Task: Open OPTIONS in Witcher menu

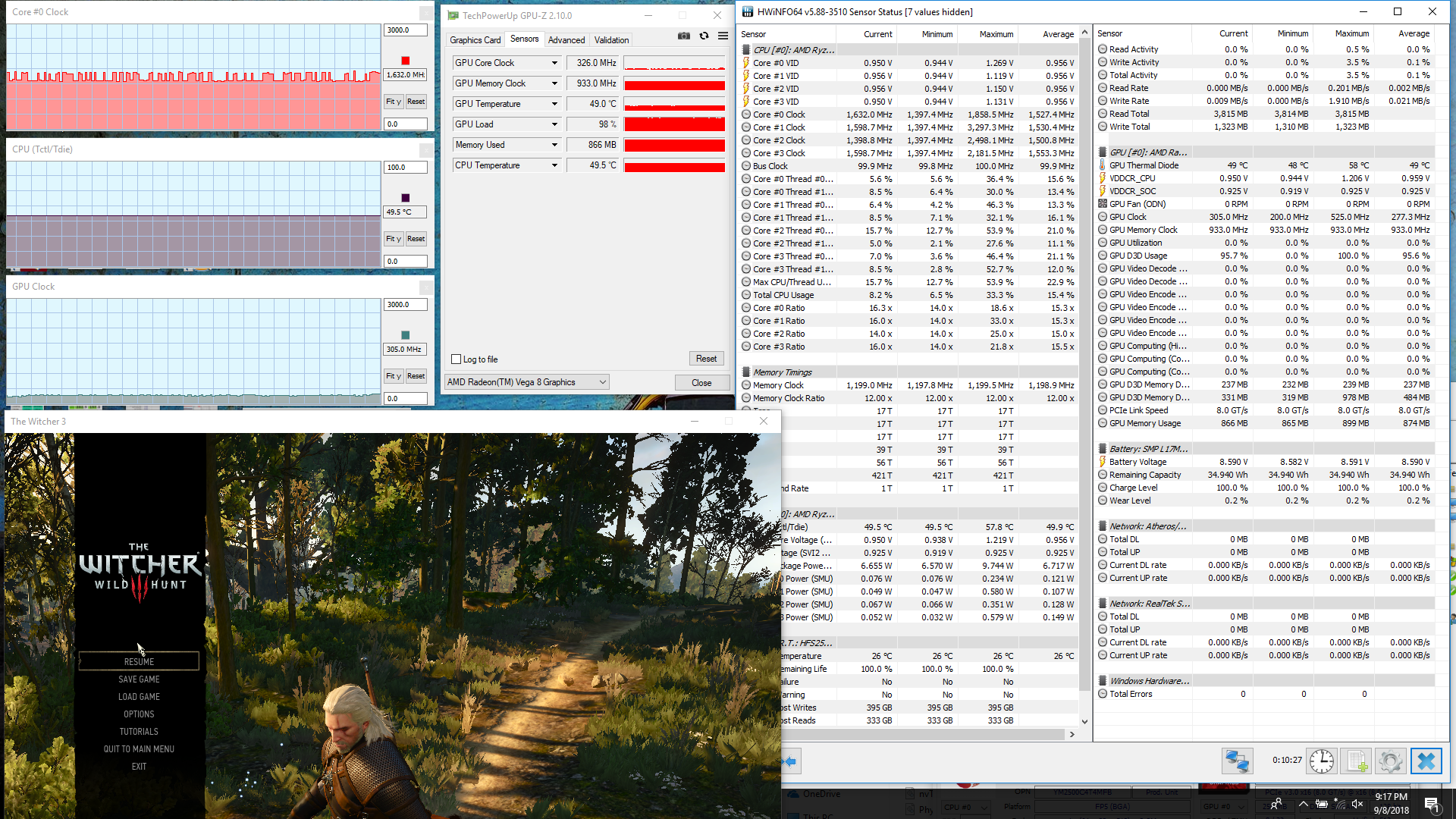Action: 139,714
